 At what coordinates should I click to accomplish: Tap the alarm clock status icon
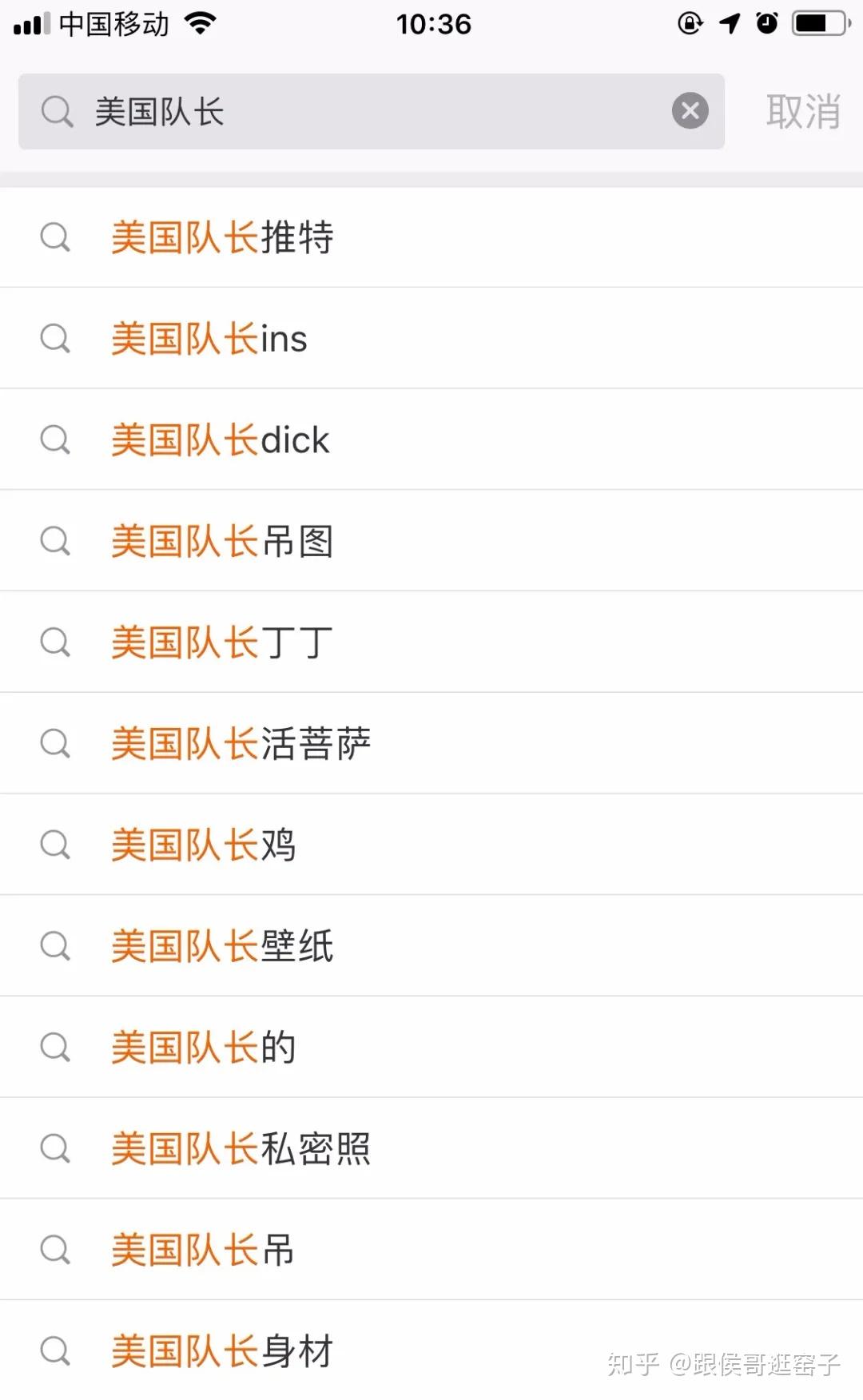767,23
